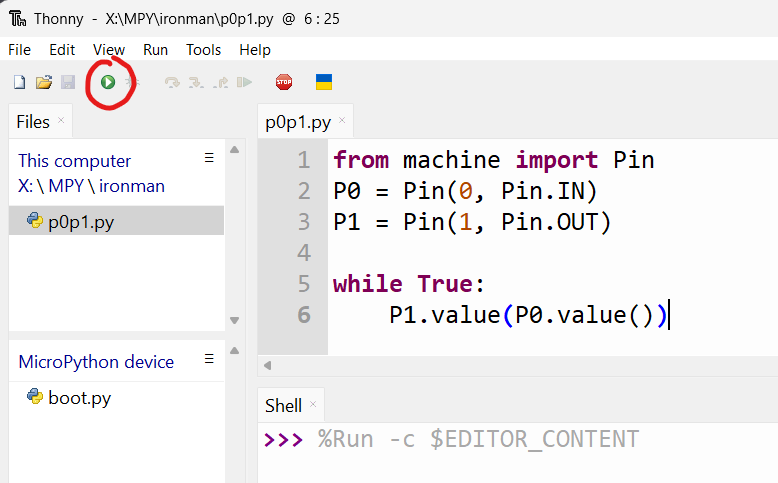
Task: Open the Run menu
Action: [155, 49]
